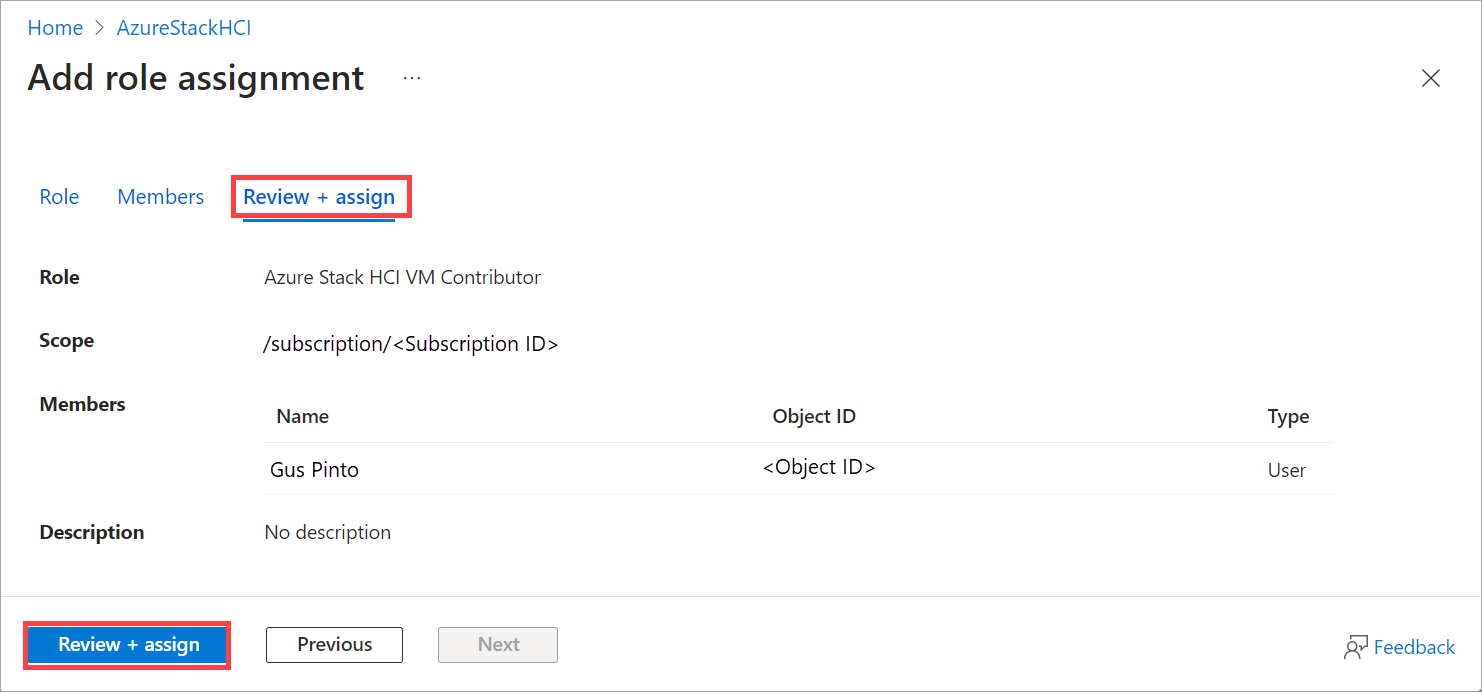Open the ellipsis more options menu

[412, 78]
